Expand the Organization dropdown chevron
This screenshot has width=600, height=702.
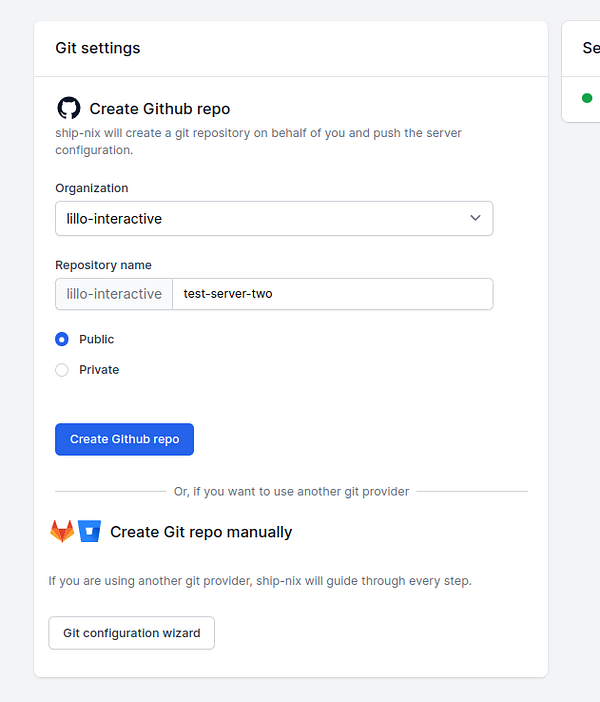point(475,218)
